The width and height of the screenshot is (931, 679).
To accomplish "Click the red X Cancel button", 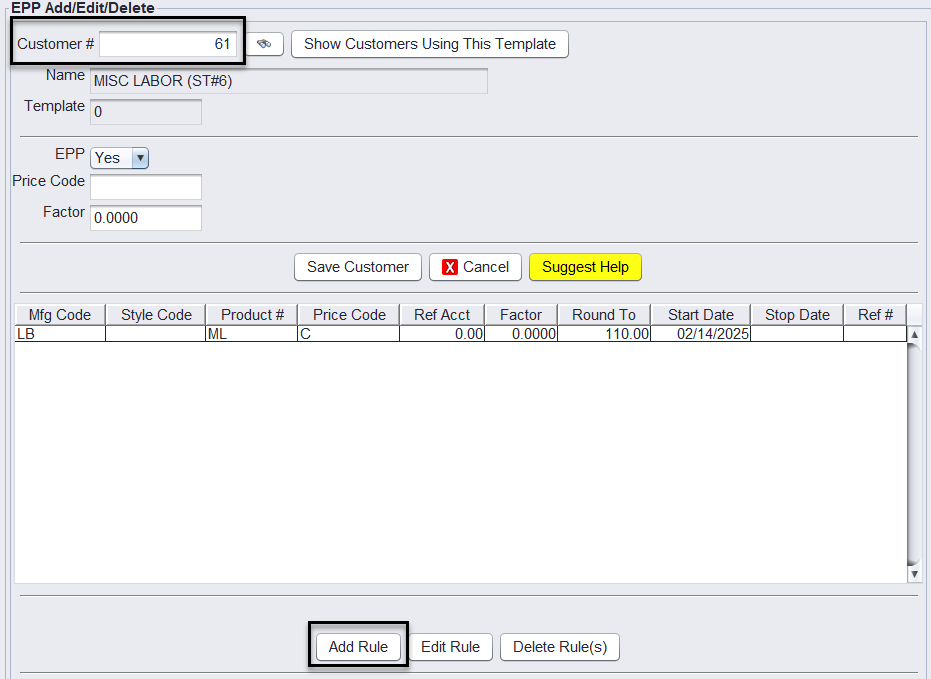I will point(475,267).
